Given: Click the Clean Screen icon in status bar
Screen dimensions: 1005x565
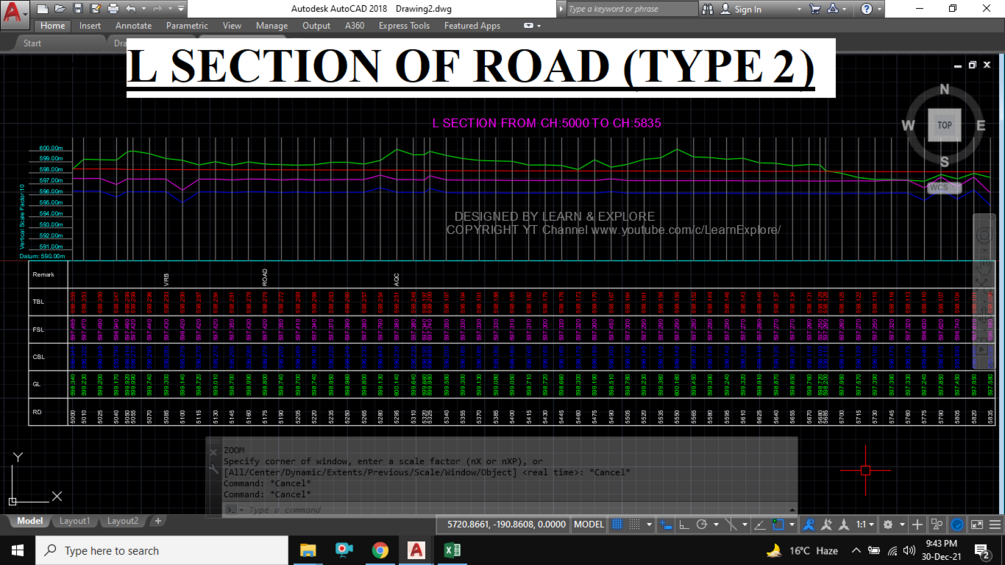Looking at the screenshot, I should tap(977, 524).
